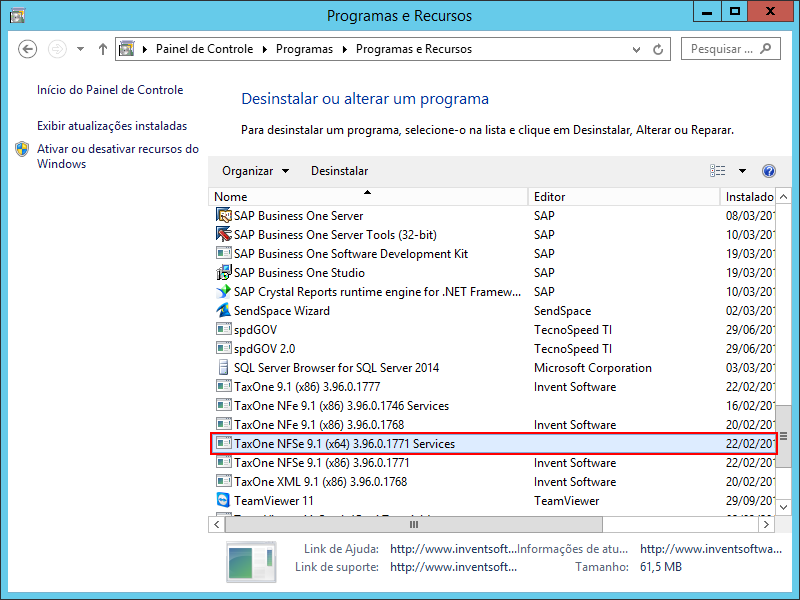Sort by the Instalado column header

(x=748, y=196)
